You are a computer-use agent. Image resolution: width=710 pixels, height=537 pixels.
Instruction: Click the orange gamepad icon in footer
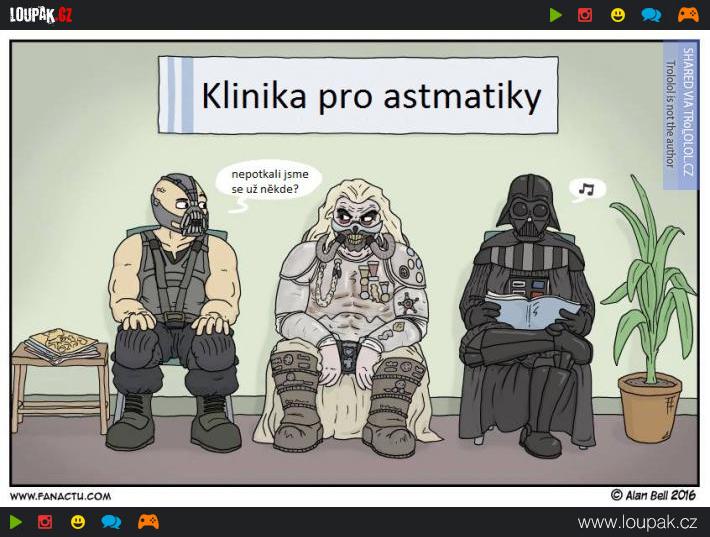coord(148,522)
